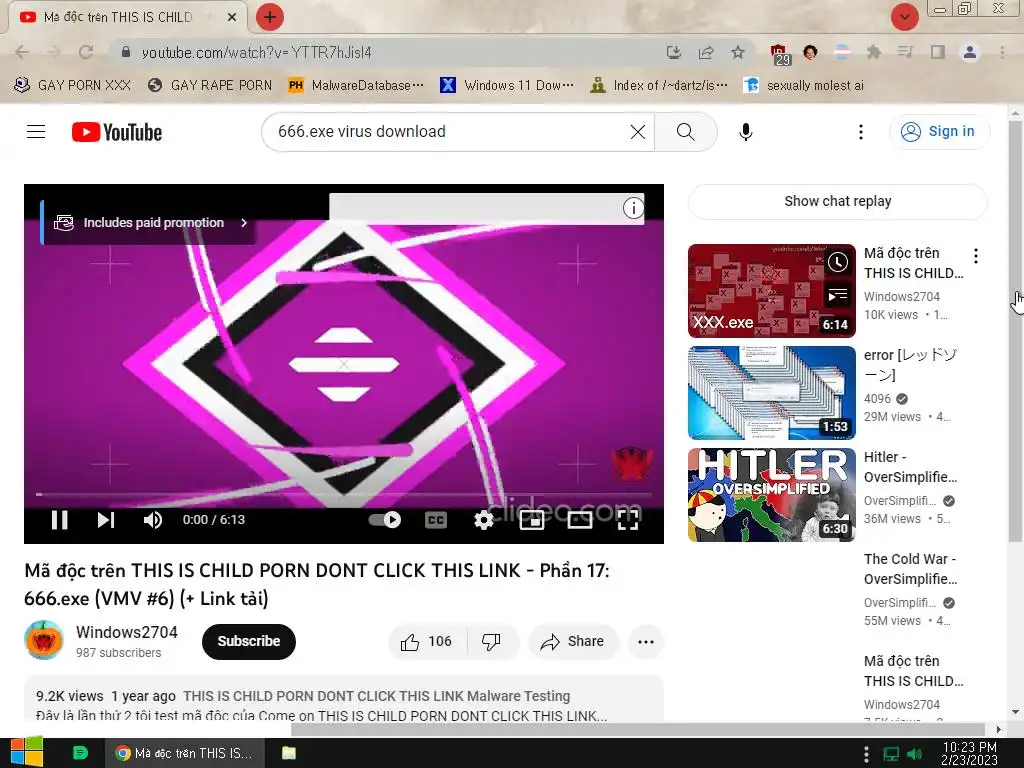
Task: Click the address bar URL
Action: pyautogui.click(x=257, y=52)
